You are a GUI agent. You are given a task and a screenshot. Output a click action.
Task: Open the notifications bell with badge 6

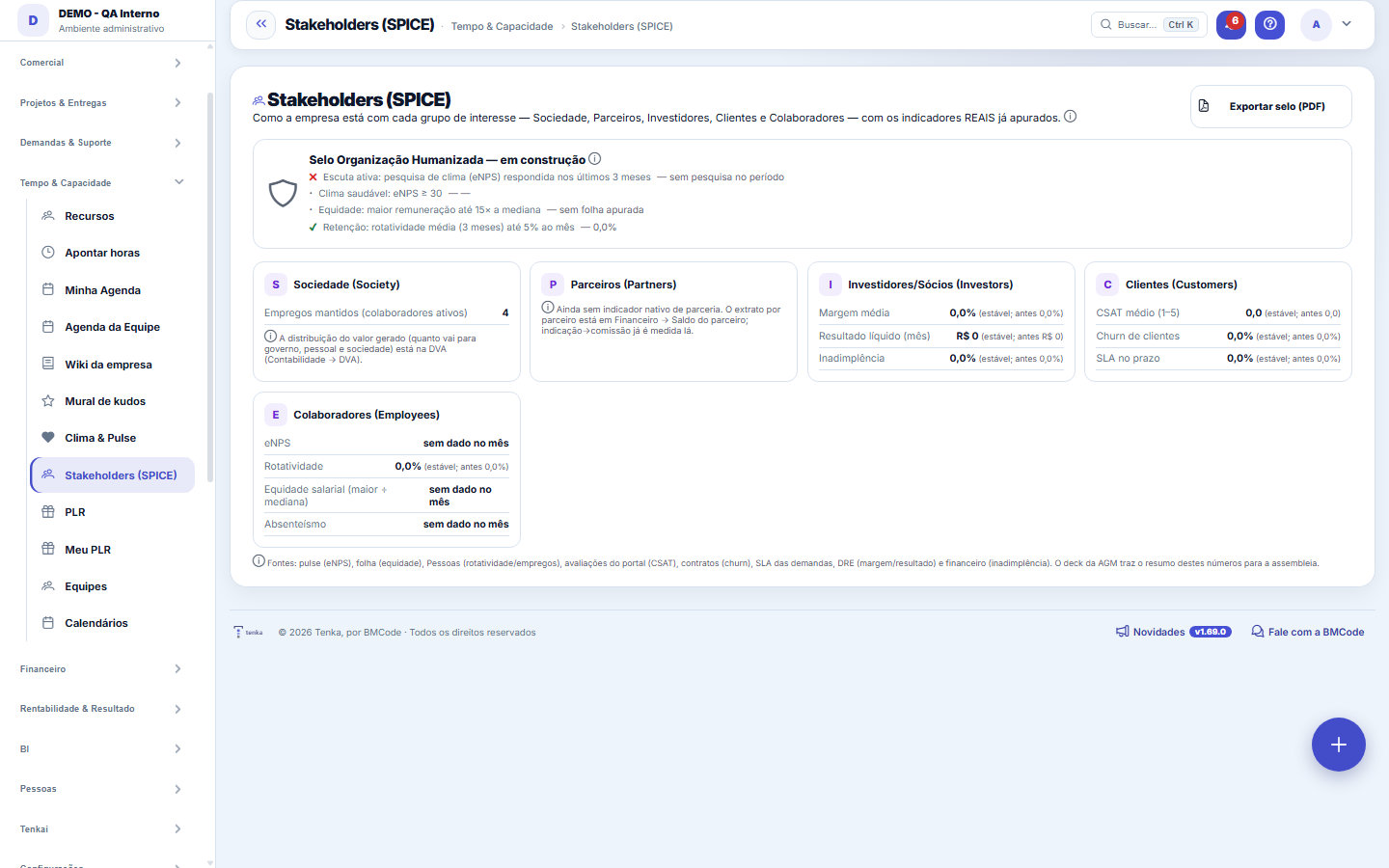tap(1231, 24)
